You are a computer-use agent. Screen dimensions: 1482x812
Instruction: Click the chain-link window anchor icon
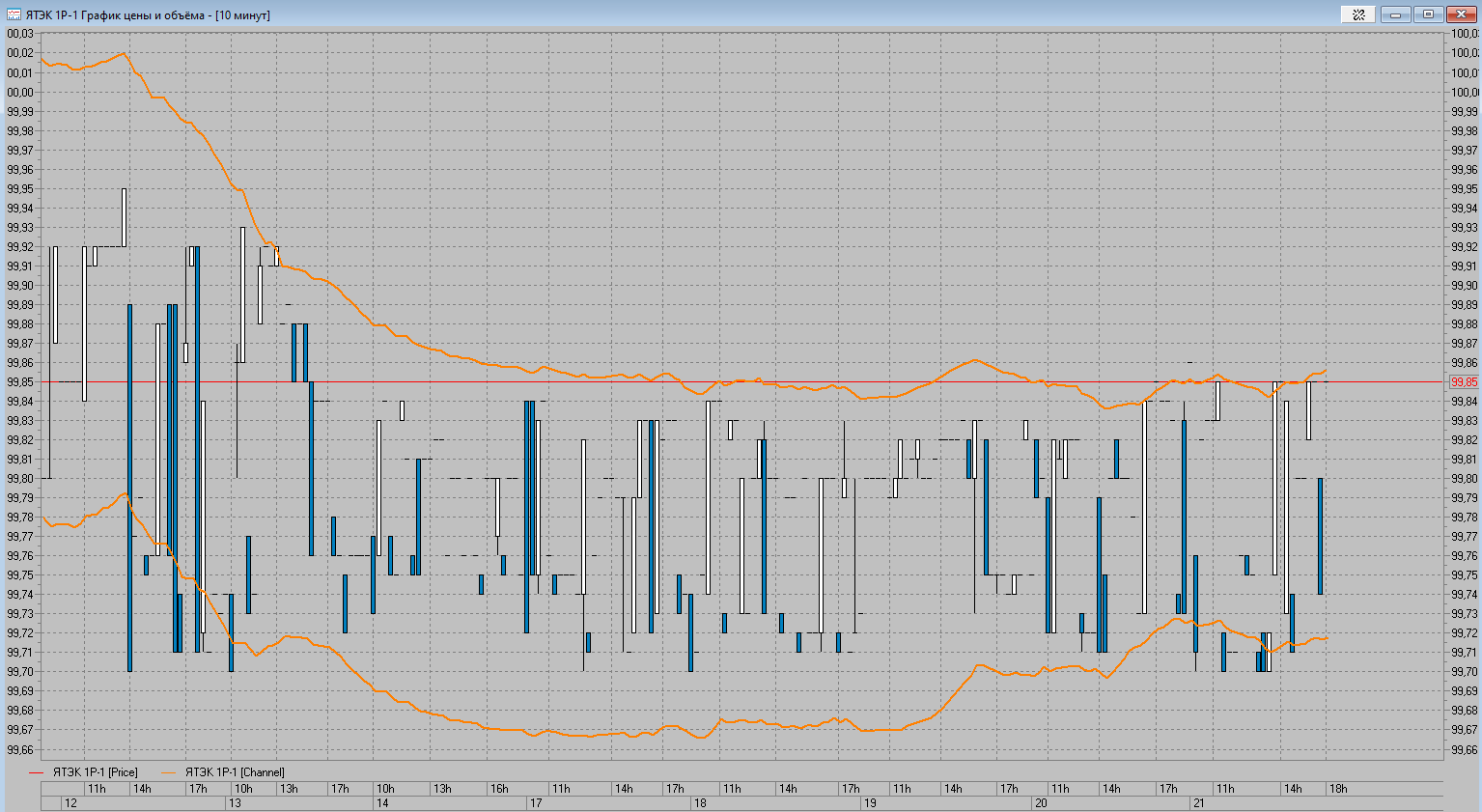click(1358, 14)
